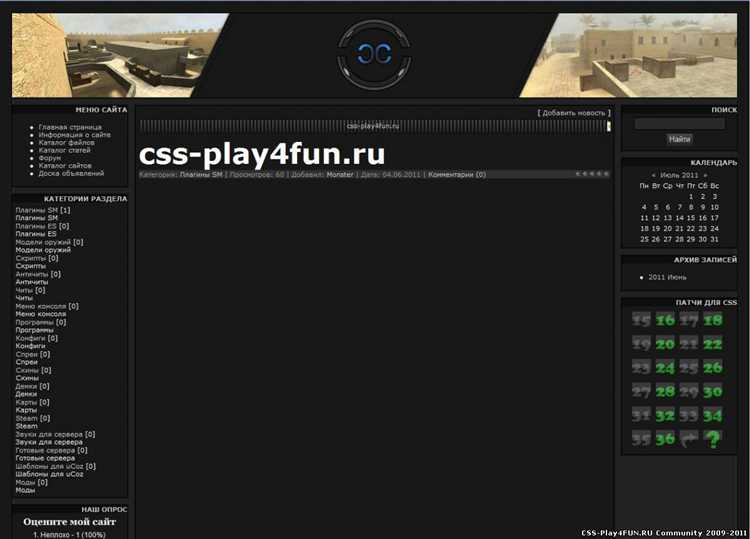750x539 pixels.
Task: Open Главная страница in site menu
Action: point(70,127)
